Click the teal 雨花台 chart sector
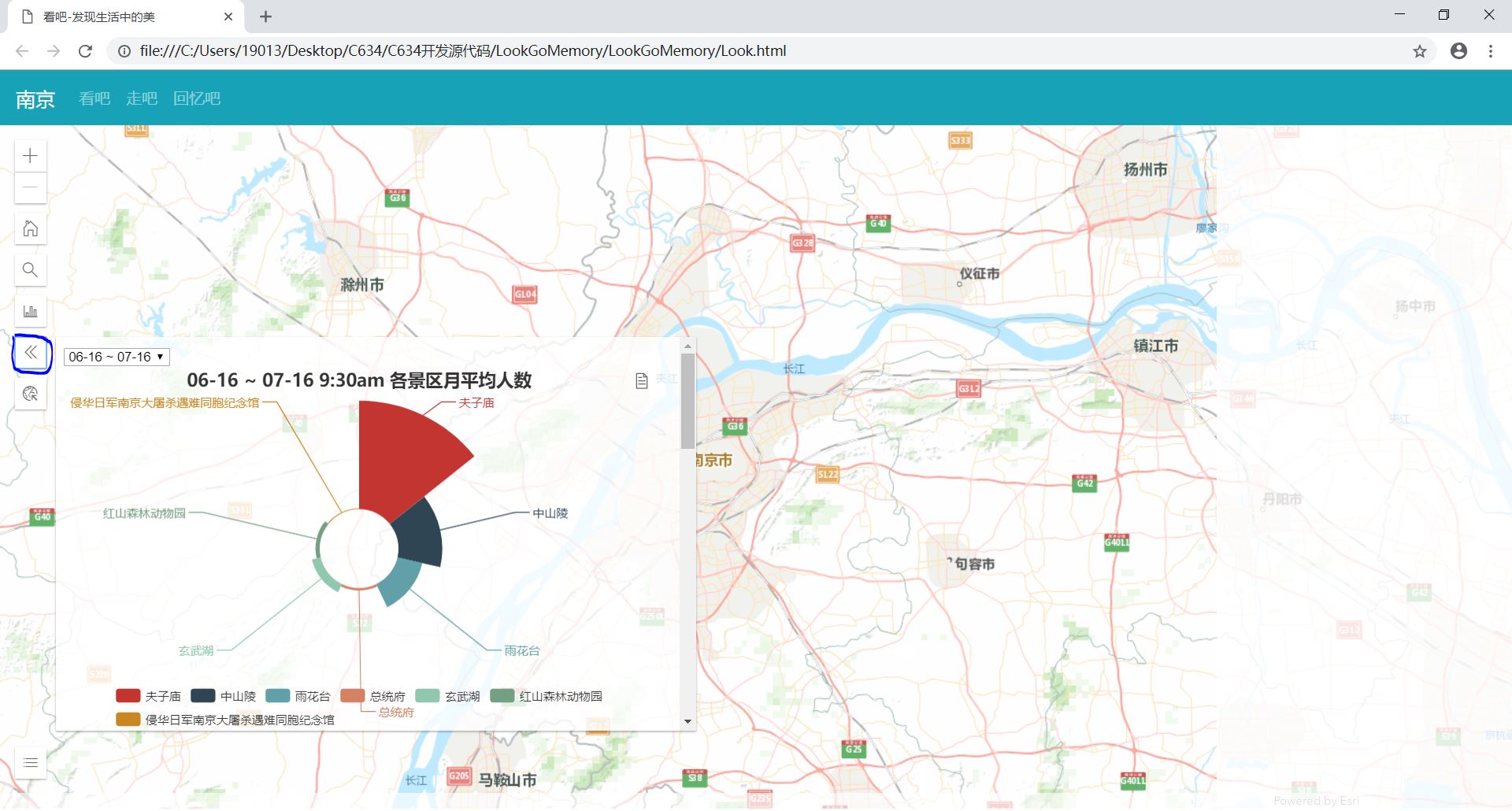The height and width of the screenshot is (811, 1512). 400,580
